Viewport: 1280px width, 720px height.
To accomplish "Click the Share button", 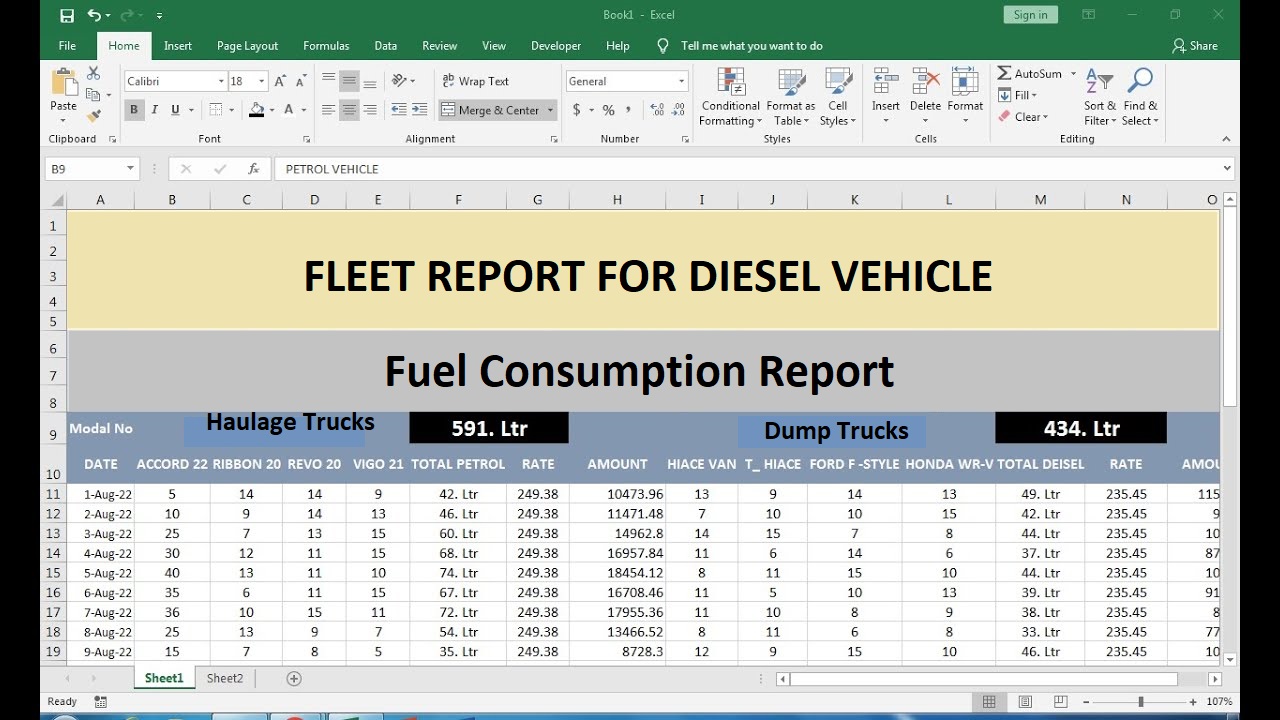I will point(1196,45).
